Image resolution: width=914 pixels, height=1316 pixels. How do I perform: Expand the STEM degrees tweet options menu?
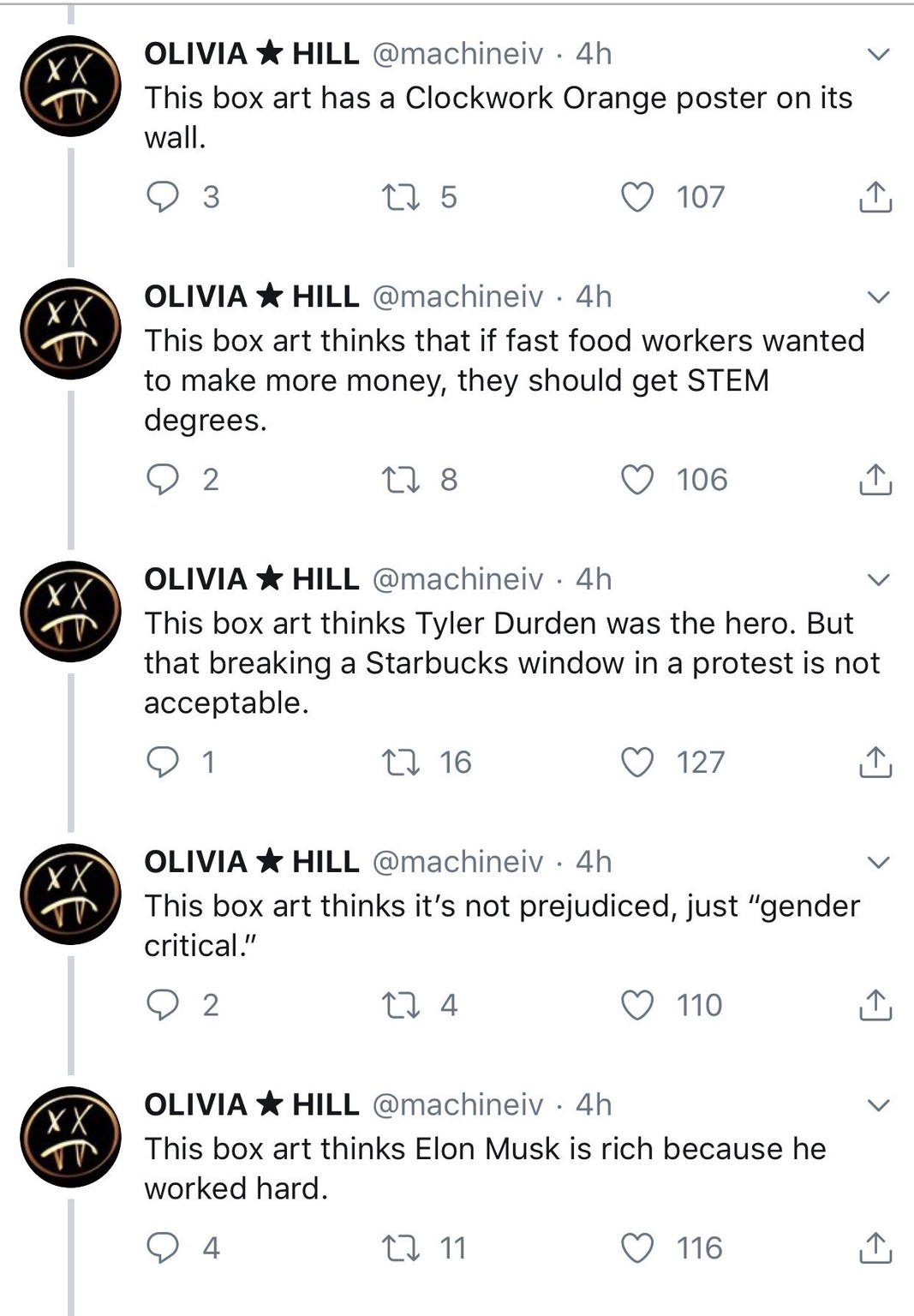click(878, 297)
